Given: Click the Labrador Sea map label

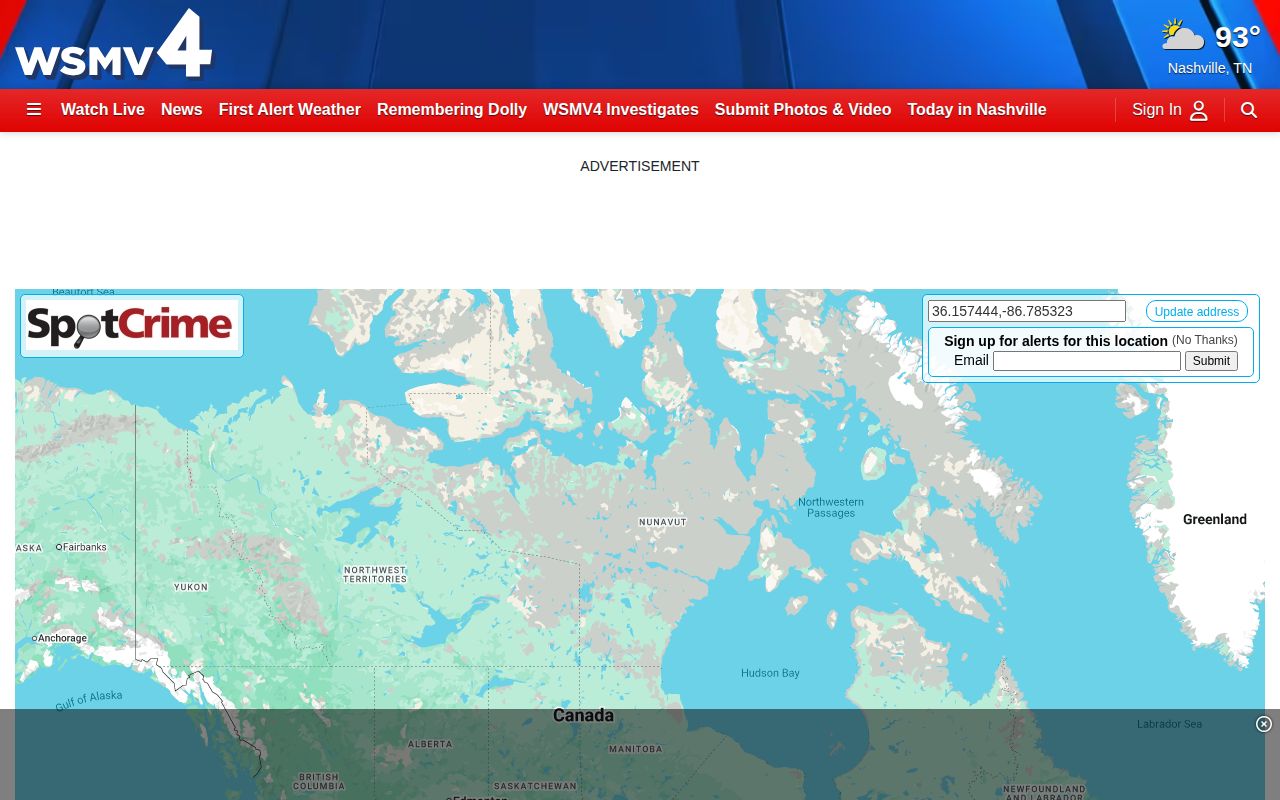Looking at the screenshot, I should (x=1170, y=724).
